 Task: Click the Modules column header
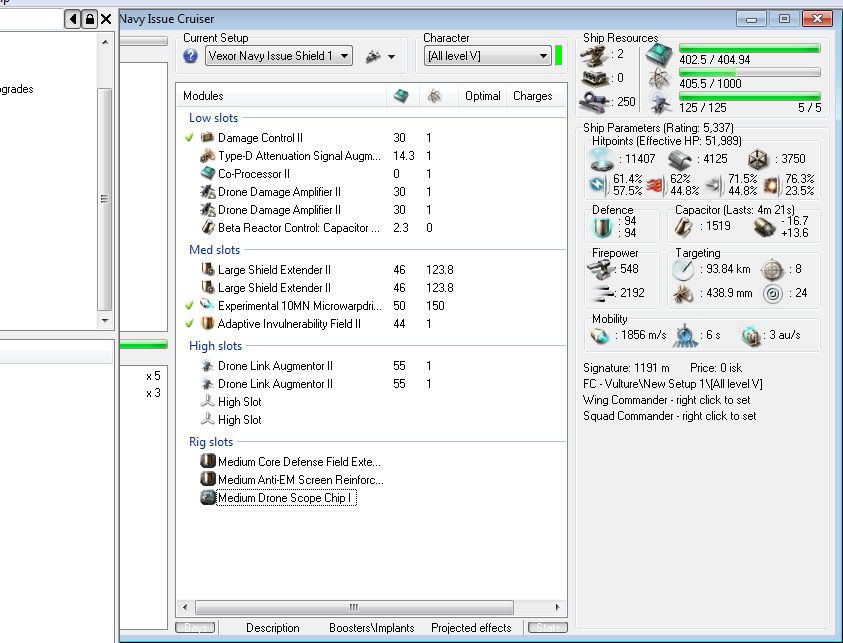tap(281, 96)
